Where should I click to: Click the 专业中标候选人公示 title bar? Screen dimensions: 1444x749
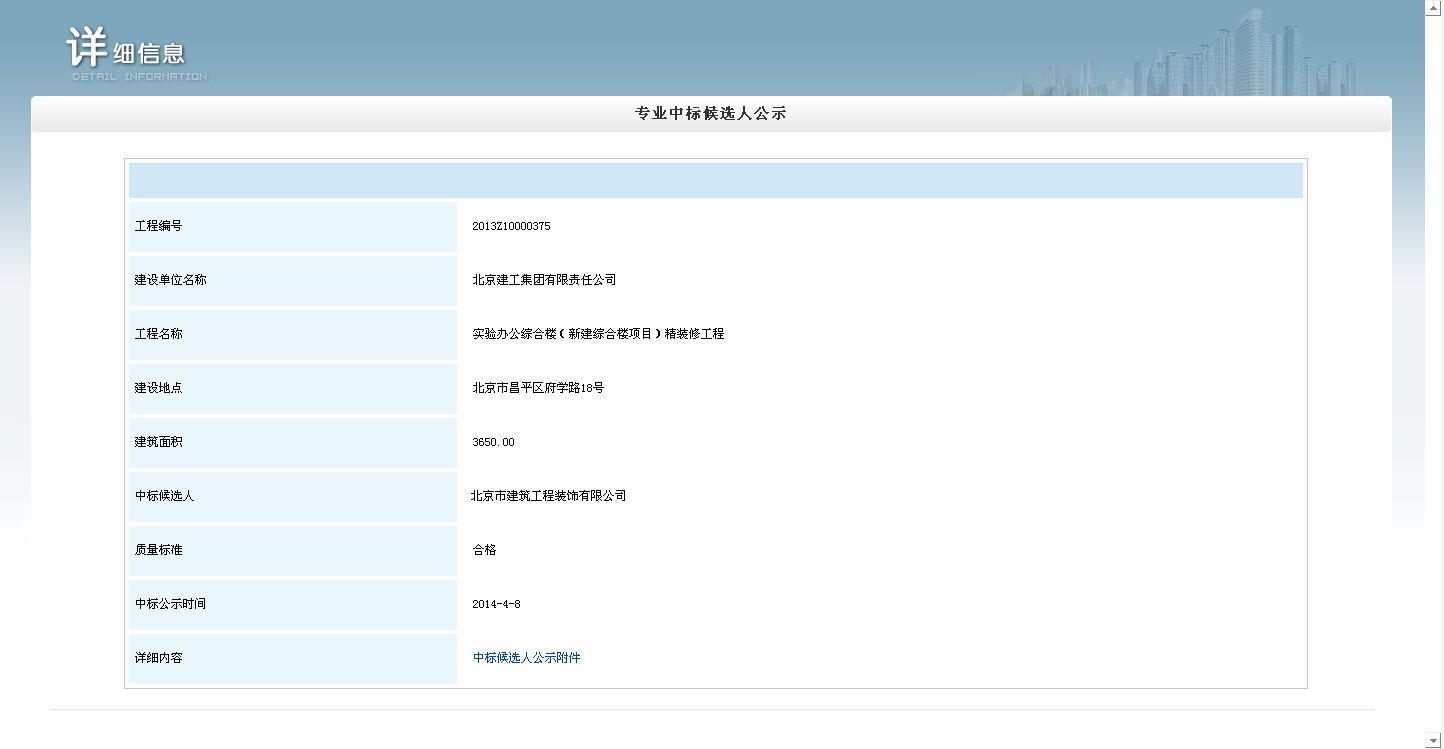(x=711, y=114)
